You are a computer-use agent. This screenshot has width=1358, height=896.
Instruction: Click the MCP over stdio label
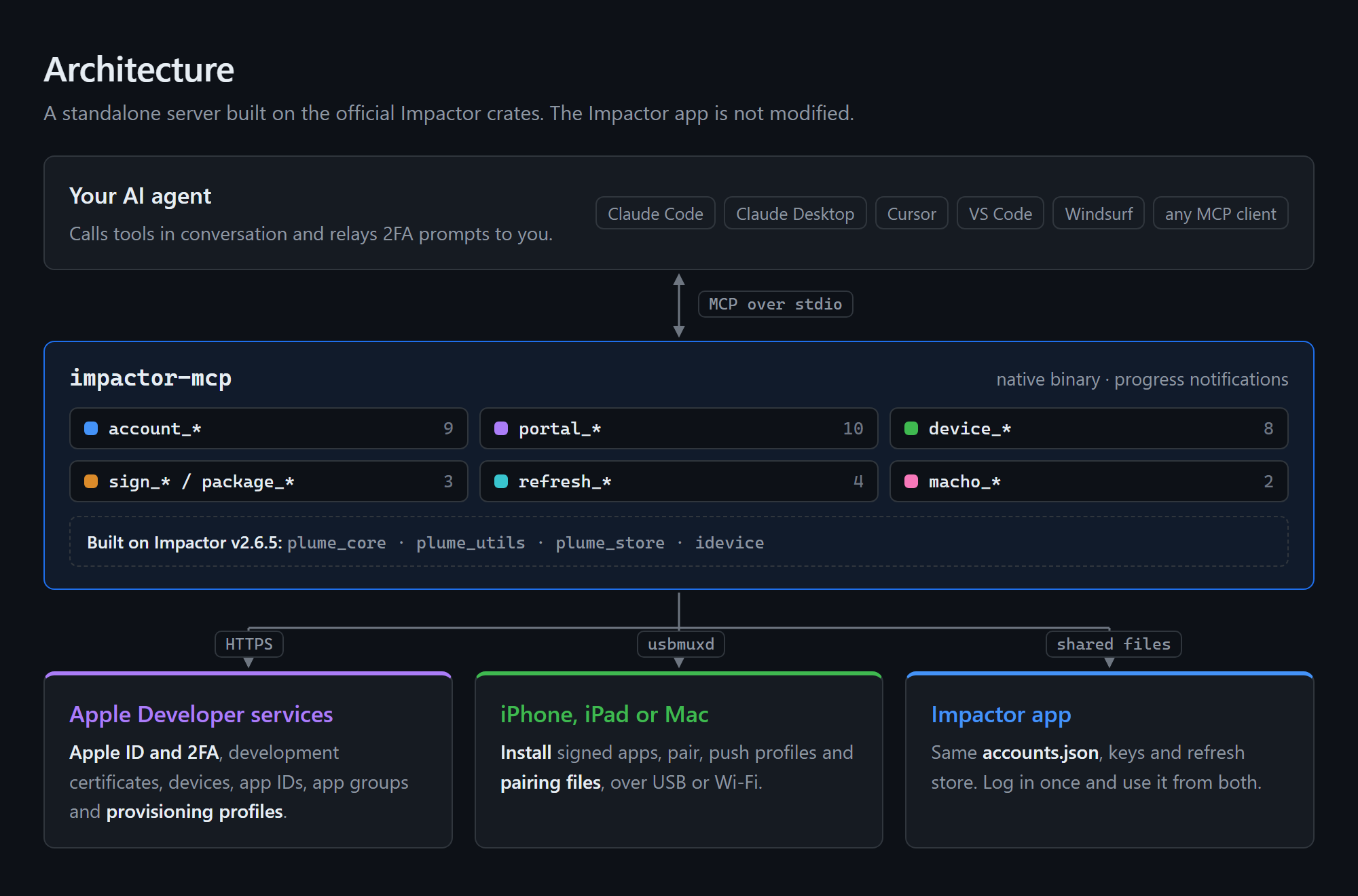coord(775,304)
